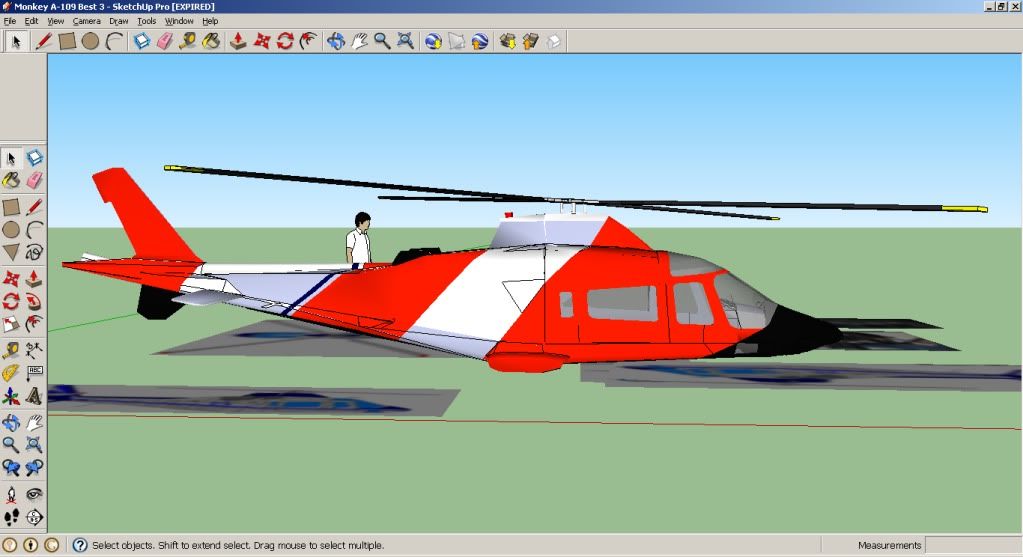Select the Scale tool

click(x=11, y=324)
